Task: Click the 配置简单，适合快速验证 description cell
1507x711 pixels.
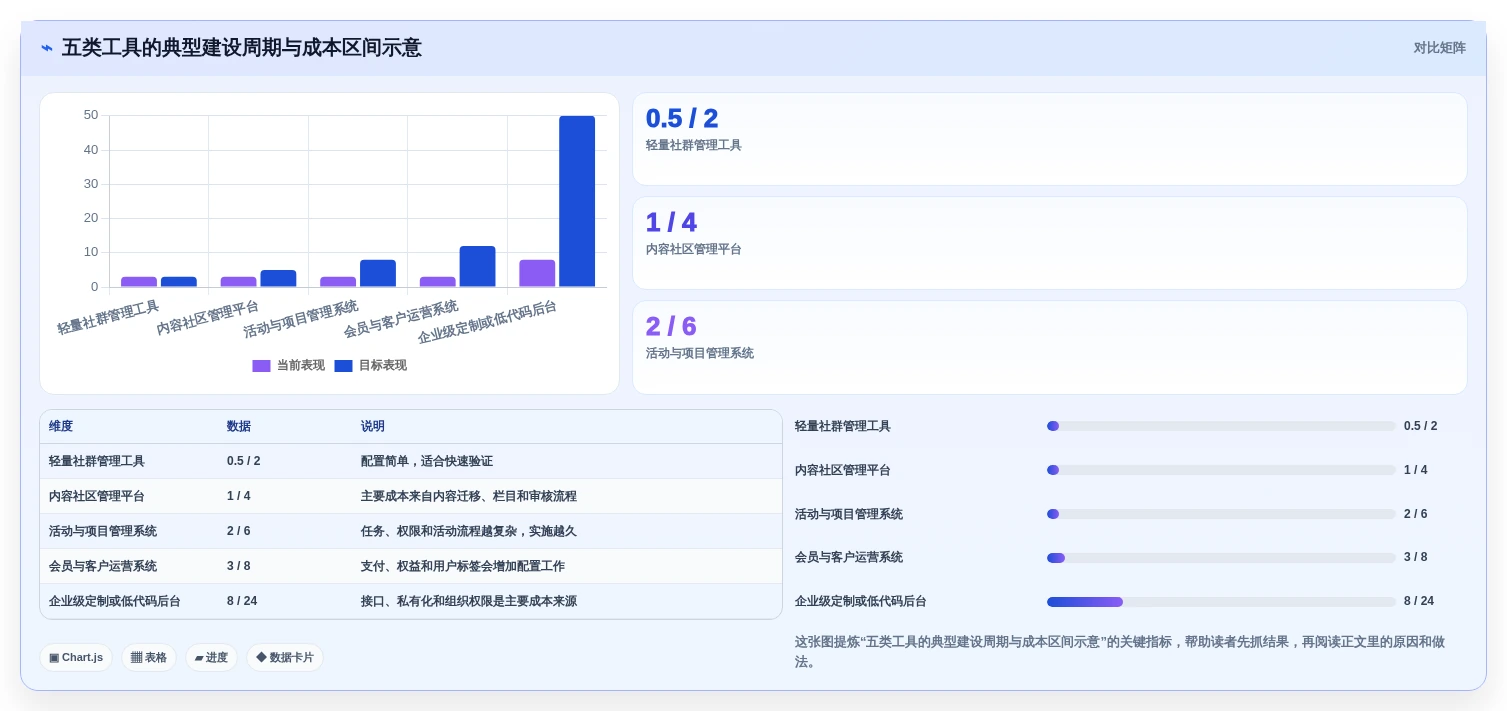Action: pos(427,461)
